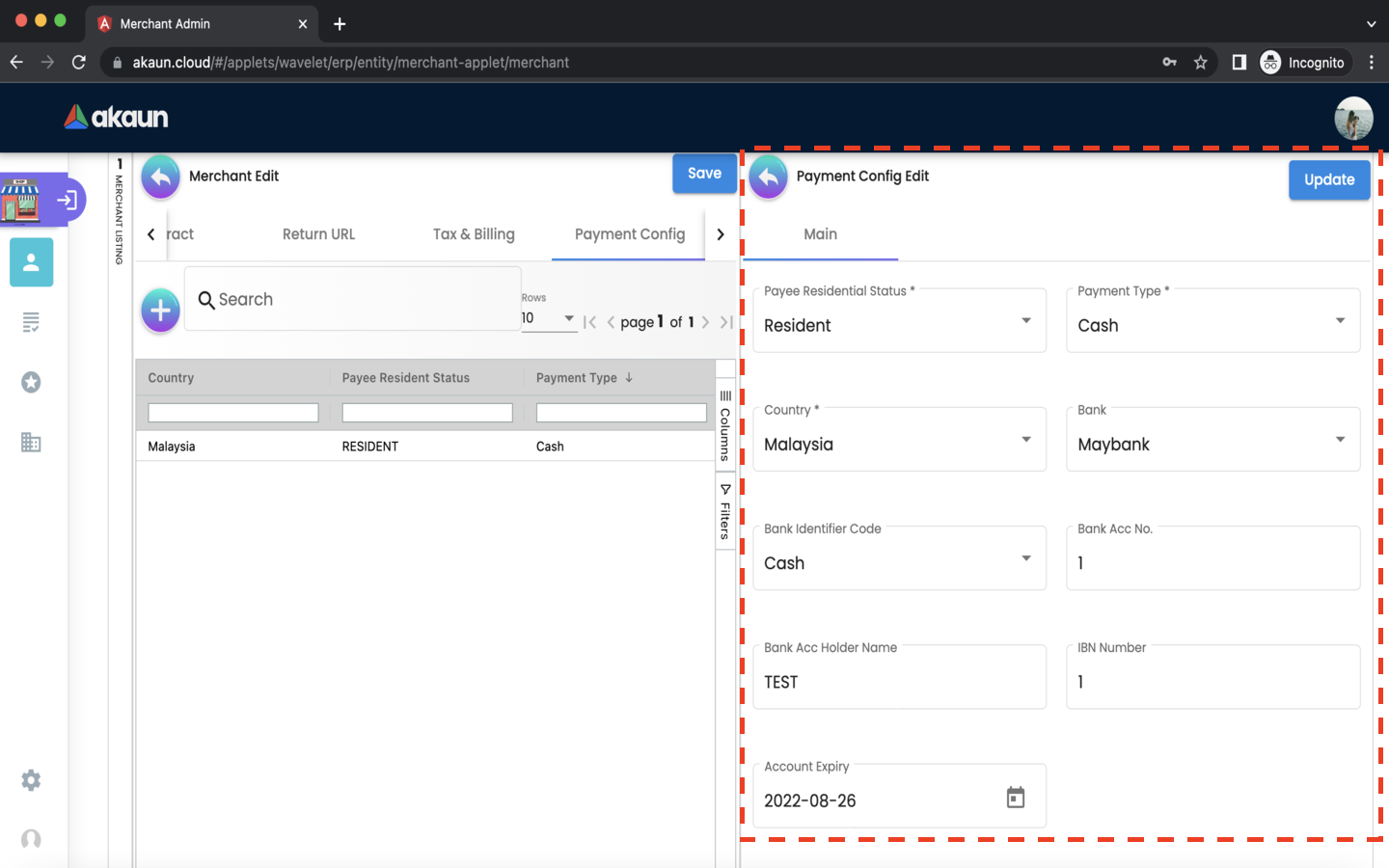Screen dimensions: 1389x868
Task: Open the calendar picker for Account Expiry
Action: [x=1015, y=798]
